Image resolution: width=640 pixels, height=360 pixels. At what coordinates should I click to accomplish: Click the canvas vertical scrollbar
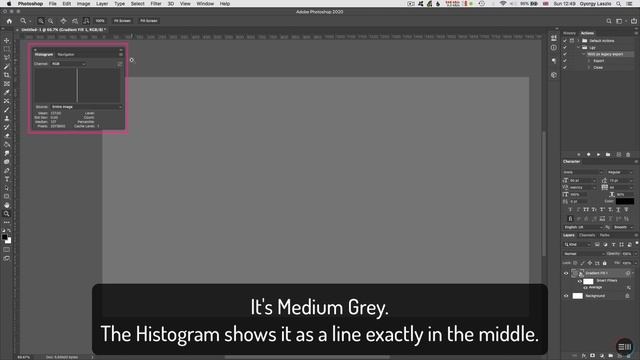click(543, 194)
